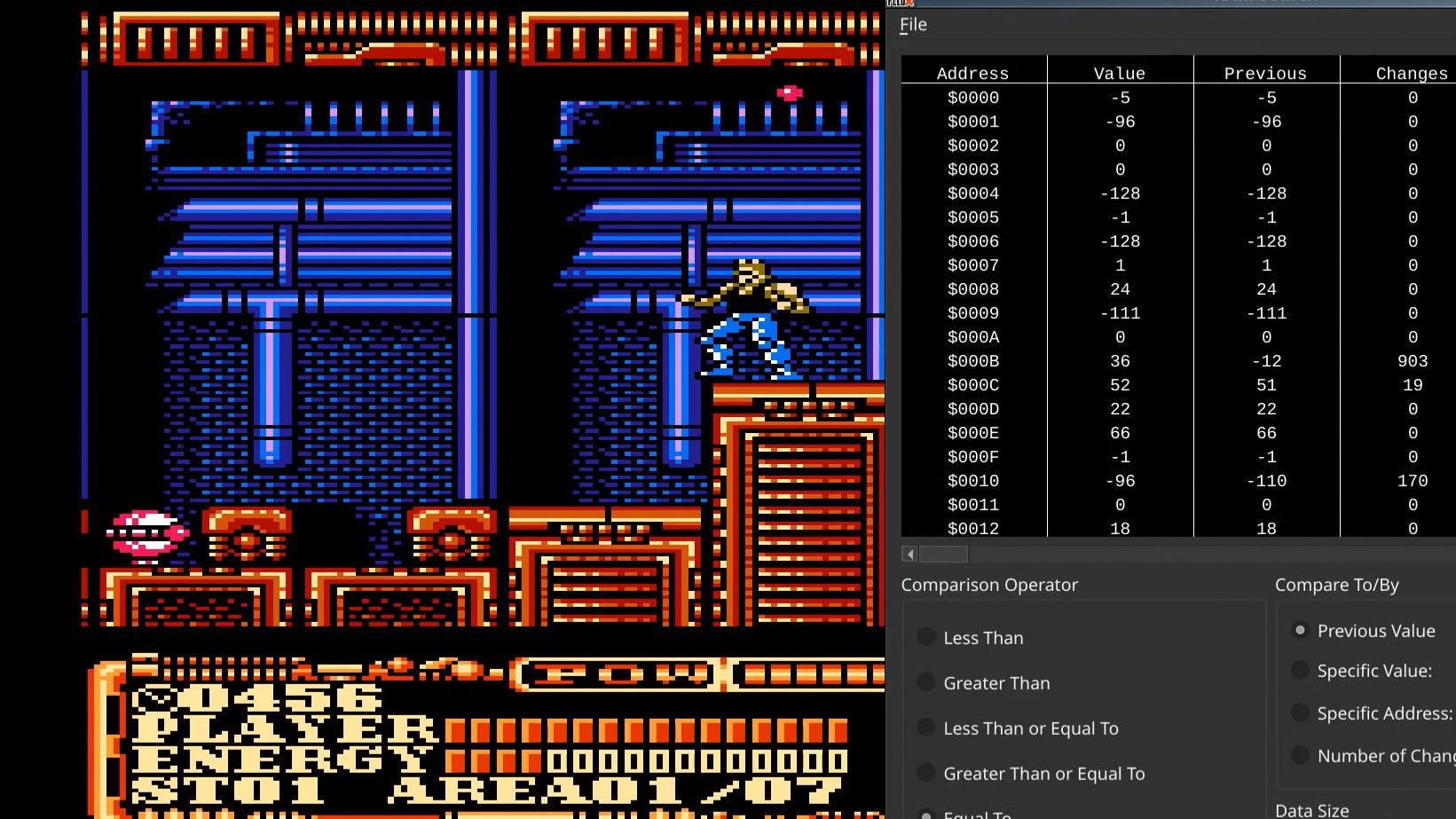Sort results by the Address column header

972,73
